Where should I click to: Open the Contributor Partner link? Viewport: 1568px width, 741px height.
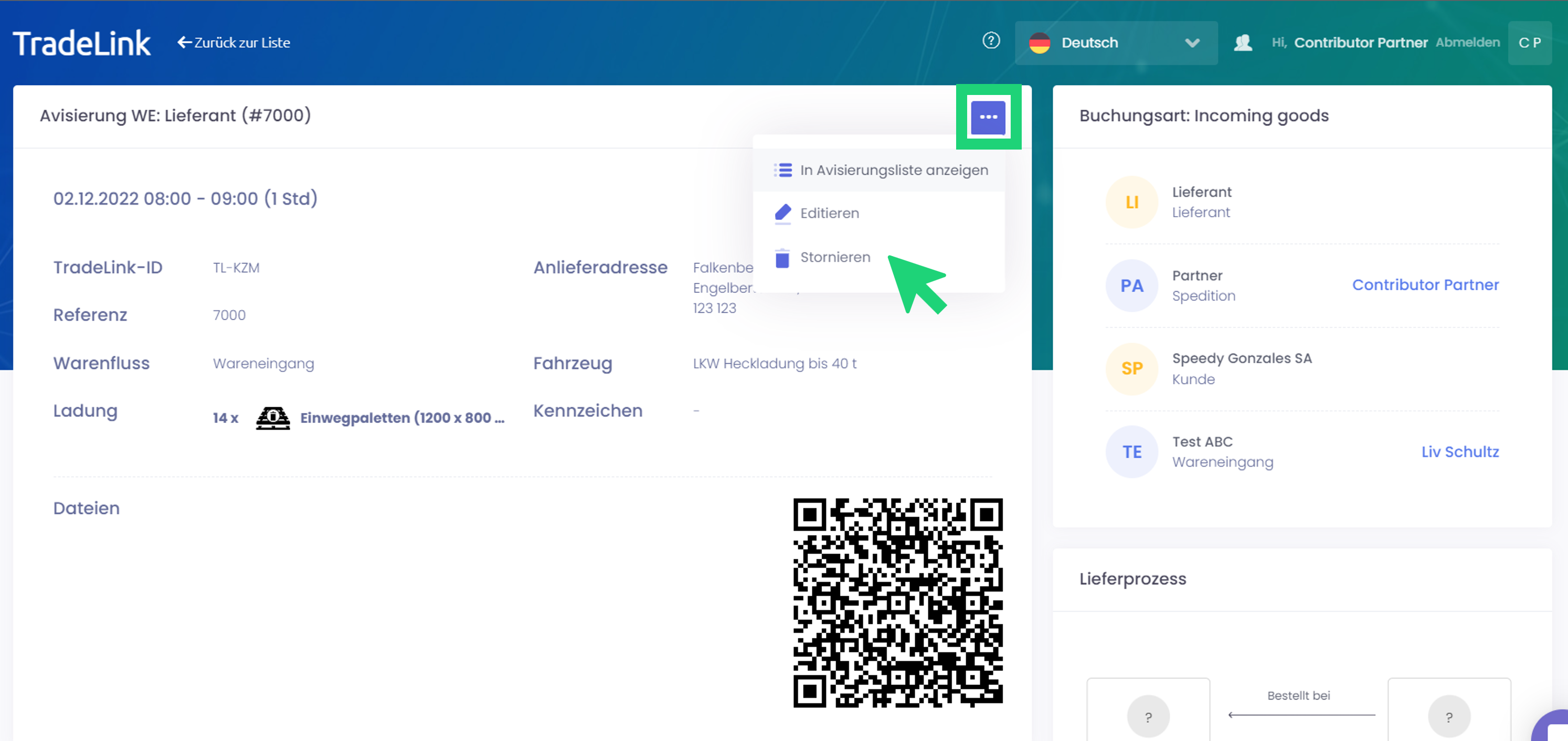[1425, 285]
